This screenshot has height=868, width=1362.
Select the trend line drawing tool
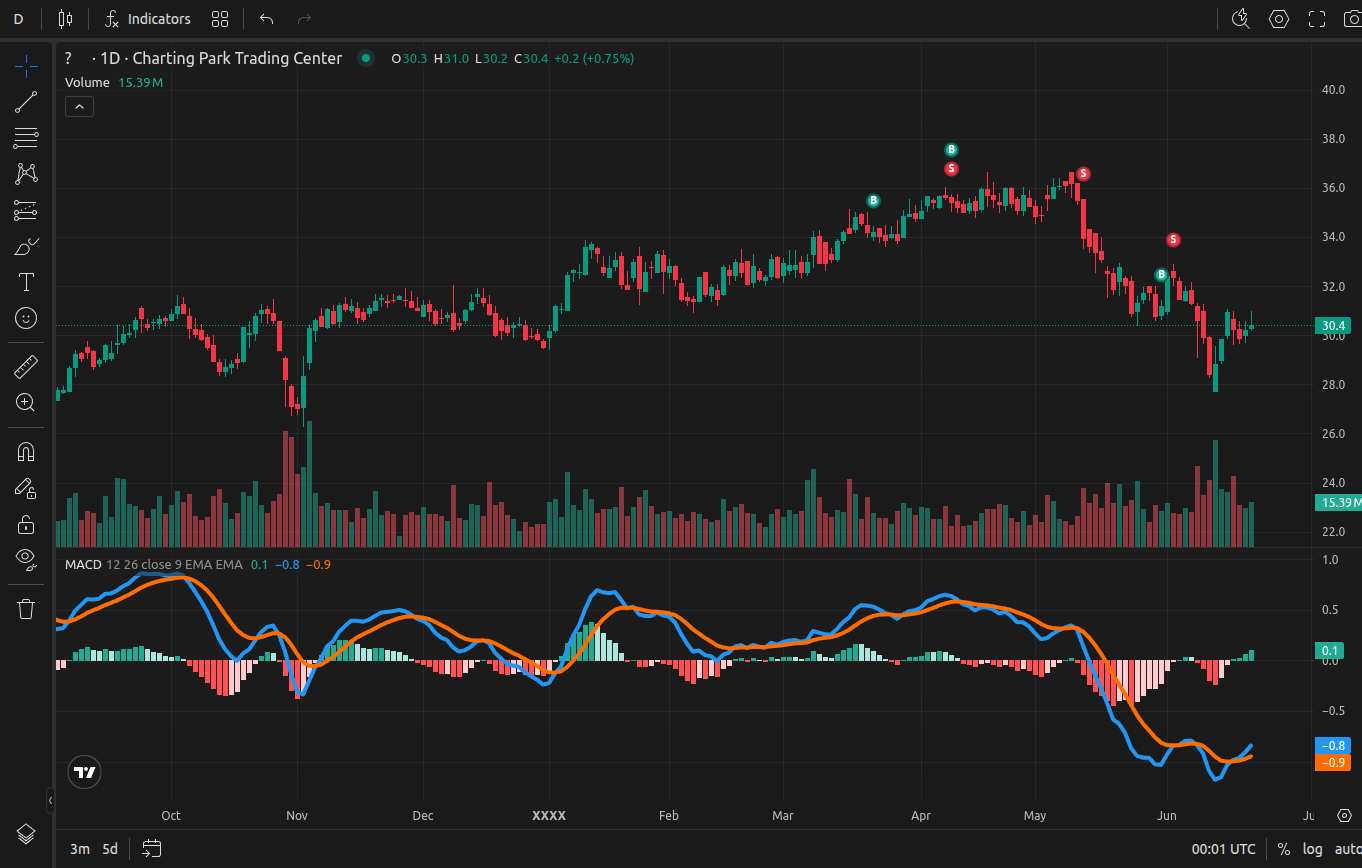(26, 102)
